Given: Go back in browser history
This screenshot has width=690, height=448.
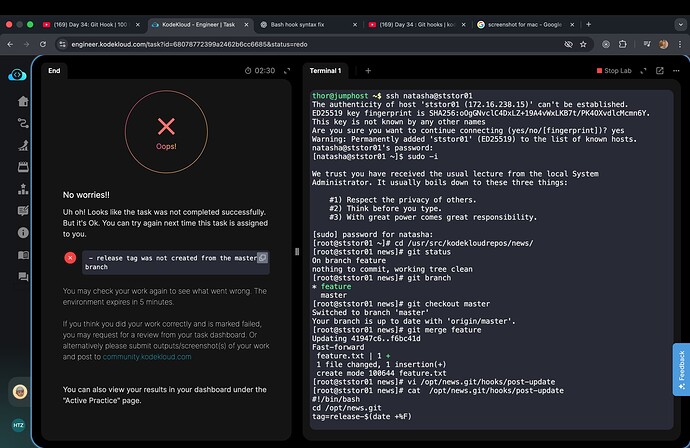Looking at the screenshot, I should 10,44.
